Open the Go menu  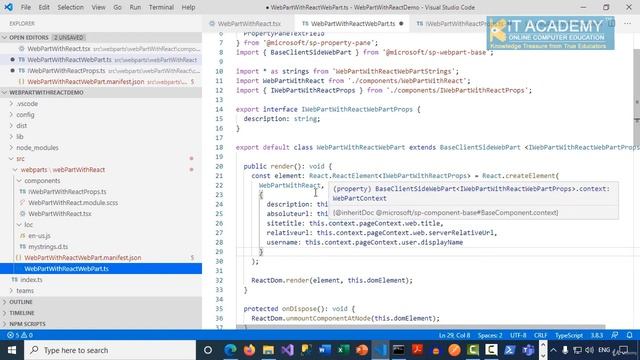118,7
